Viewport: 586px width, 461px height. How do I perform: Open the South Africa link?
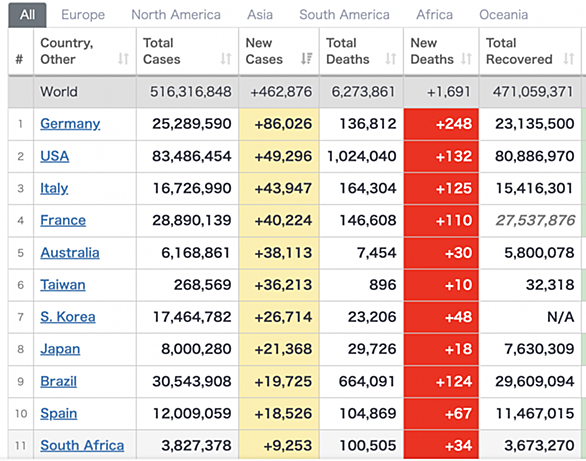(x=82, y=446)
